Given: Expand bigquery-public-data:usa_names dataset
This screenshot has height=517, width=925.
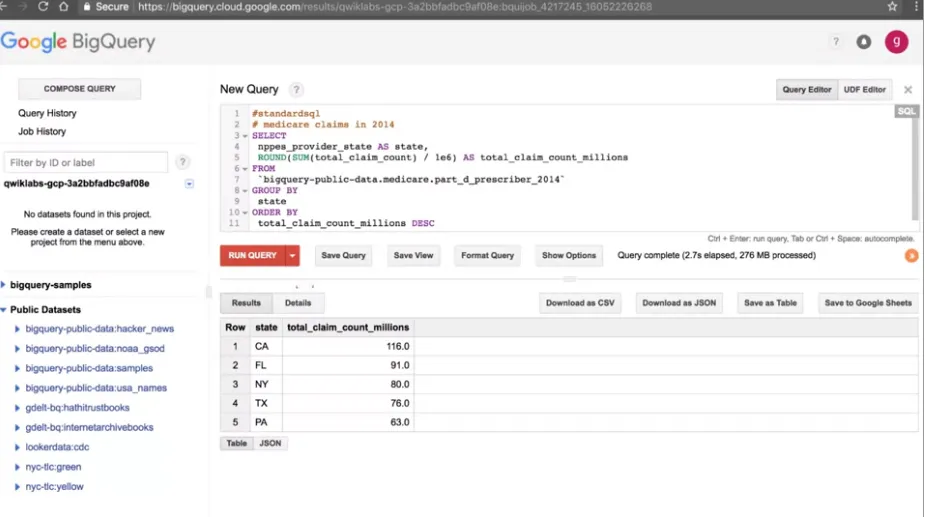Looking at the screenshot, I should tap(17, 388).
